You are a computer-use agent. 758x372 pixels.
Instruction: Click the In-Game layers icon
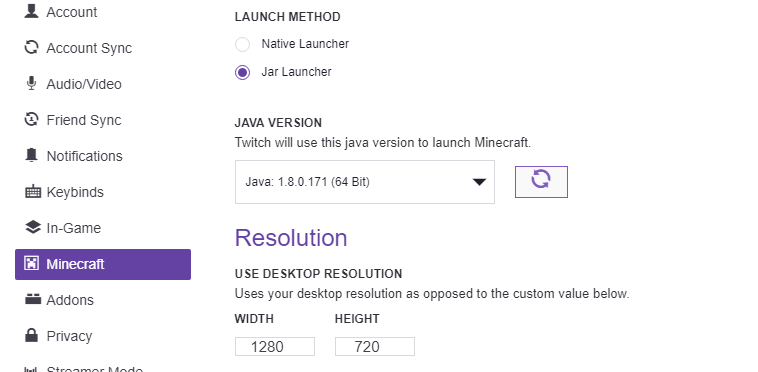click(32, 228)
